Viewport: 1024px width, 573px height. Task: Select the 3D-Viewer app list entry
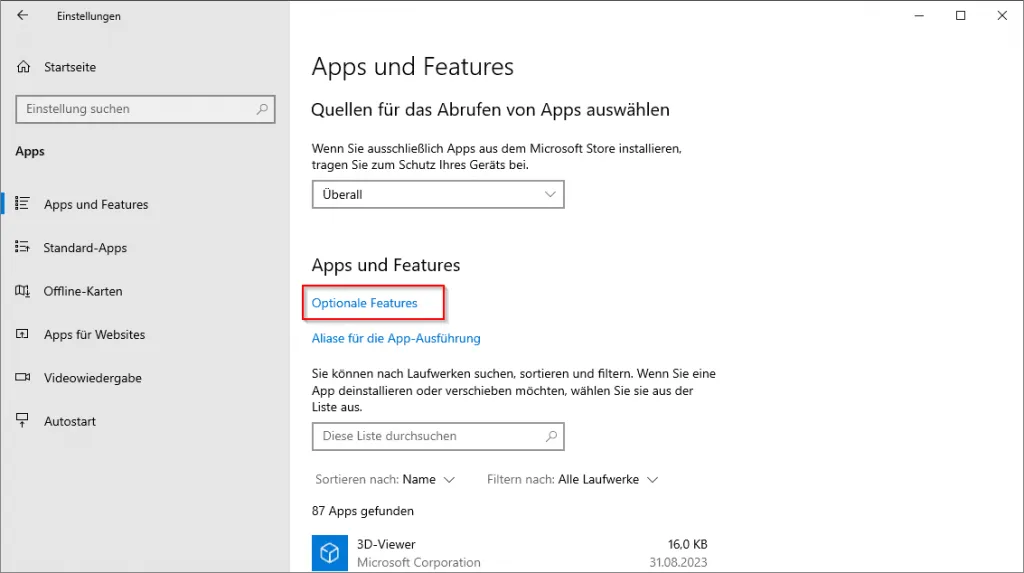coord(510,553)
